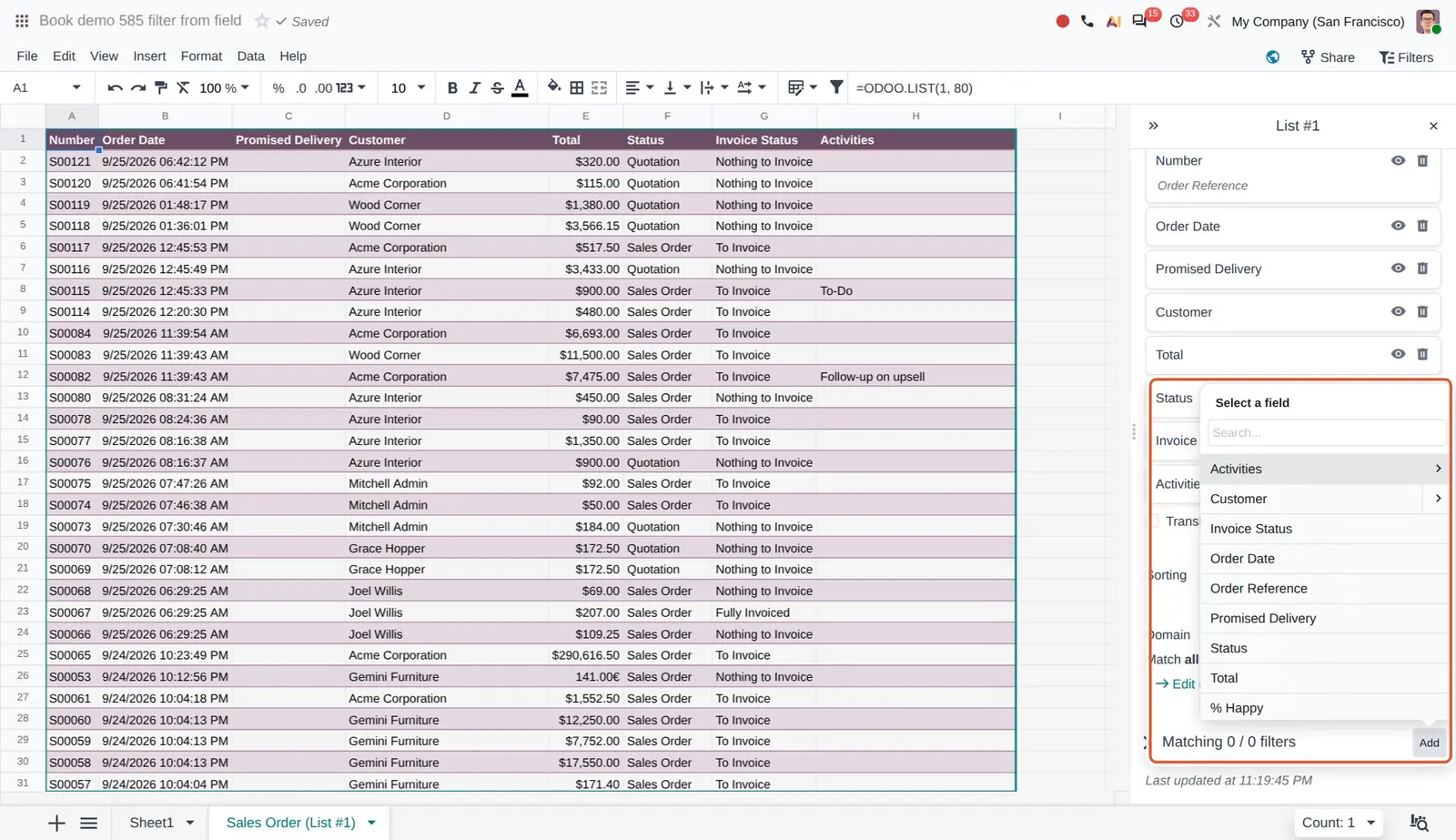Format cell as percent
The height and width of the screenshot is (840, 1456).
[278, 87]
